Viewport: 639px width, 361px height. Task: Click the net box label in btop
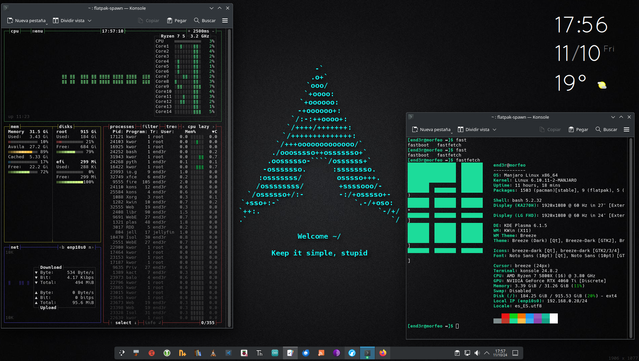coord(15,247)
